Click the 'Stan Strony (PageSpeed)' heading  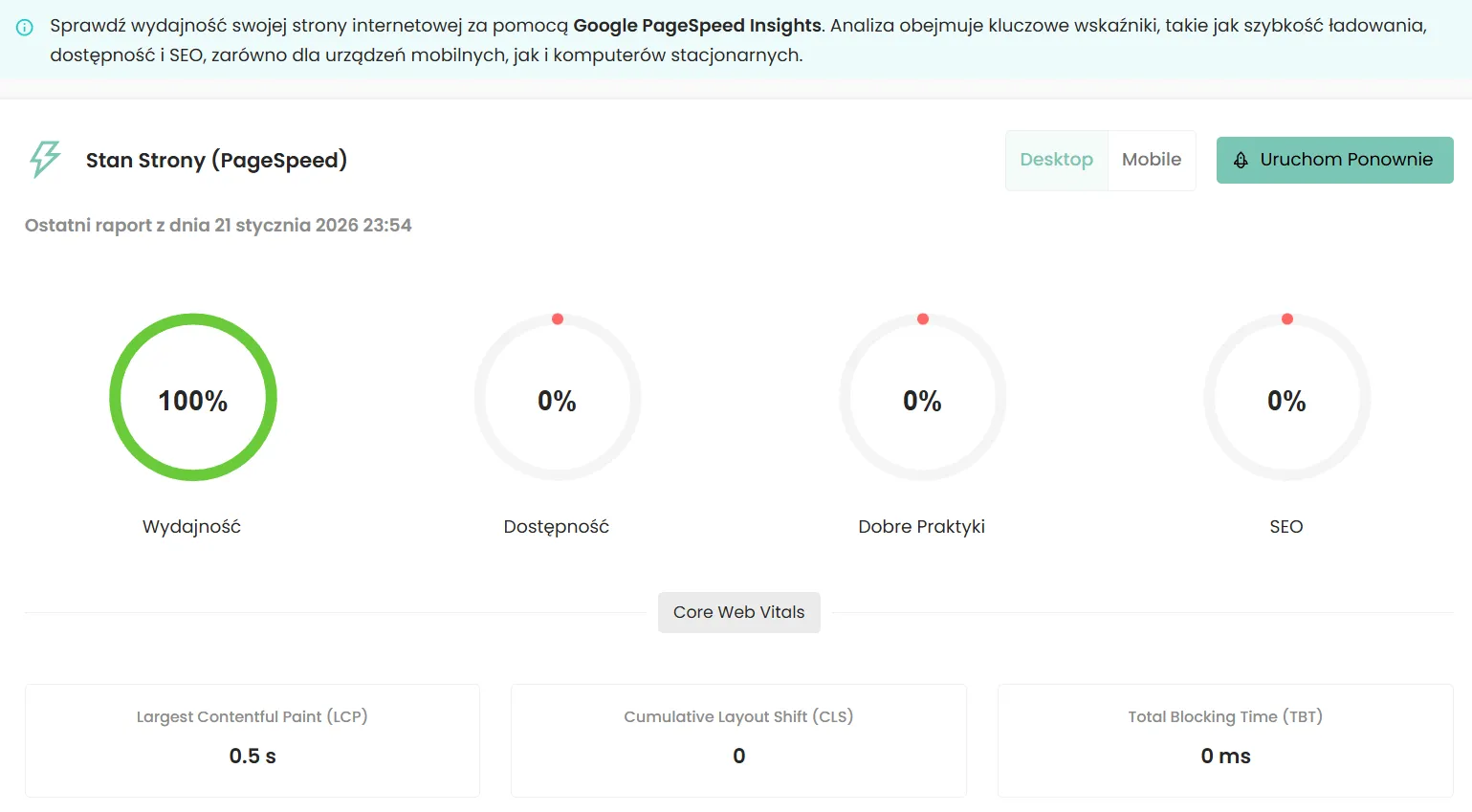[x=216, y=161]
